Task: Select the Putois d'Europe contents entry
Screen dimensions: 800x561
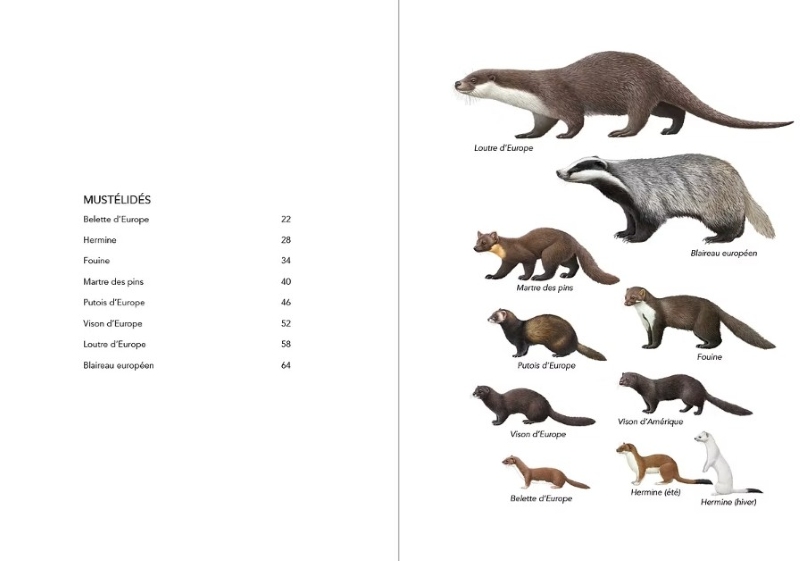Action: pos(114,302)
